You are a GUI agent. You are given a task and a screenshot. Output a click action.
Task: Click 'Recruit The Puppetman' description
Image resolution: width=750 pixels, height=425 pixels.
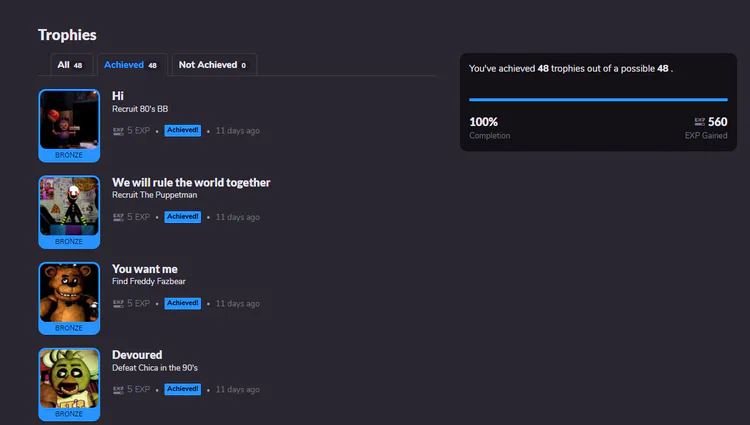(154, 195)
